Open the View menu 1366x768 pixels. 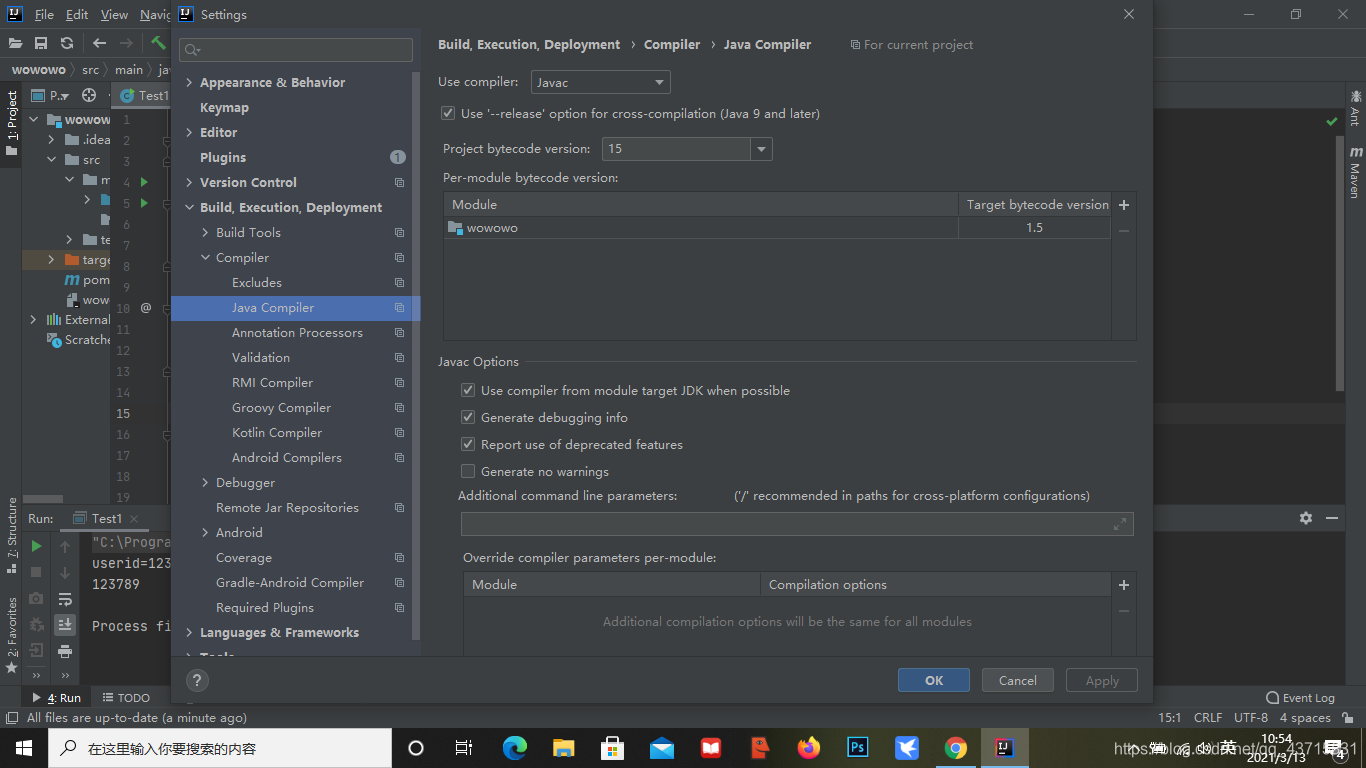tap(114, 15)
